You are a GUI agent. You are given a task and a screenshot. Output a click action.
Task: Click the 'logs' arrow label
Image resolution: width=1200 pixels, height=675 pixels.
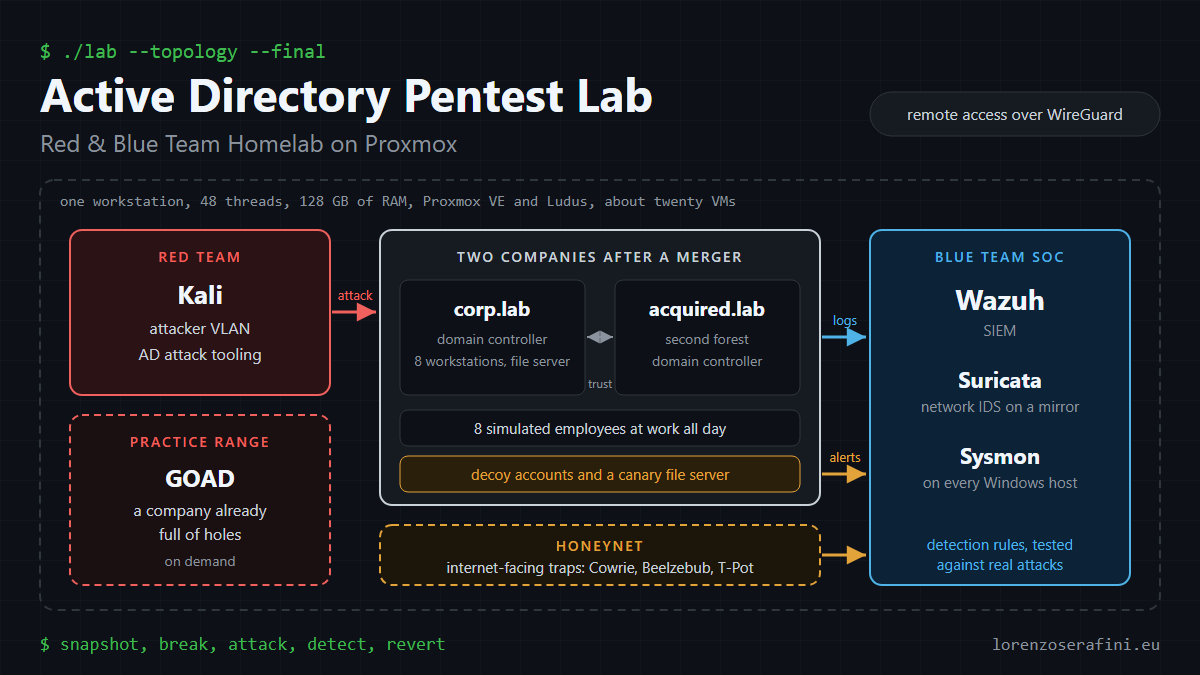844,321
